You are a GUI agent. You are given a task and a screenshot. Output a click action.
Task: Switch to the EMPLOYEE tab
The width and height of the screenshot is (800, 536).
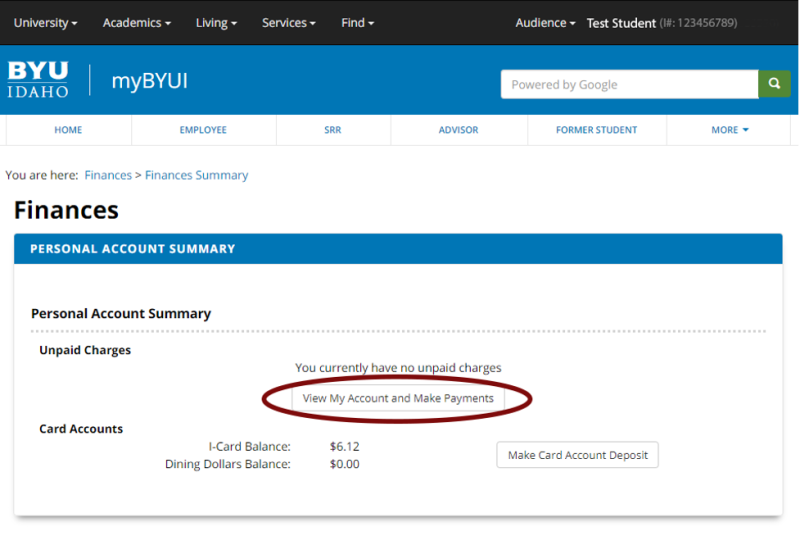point(203,130)
